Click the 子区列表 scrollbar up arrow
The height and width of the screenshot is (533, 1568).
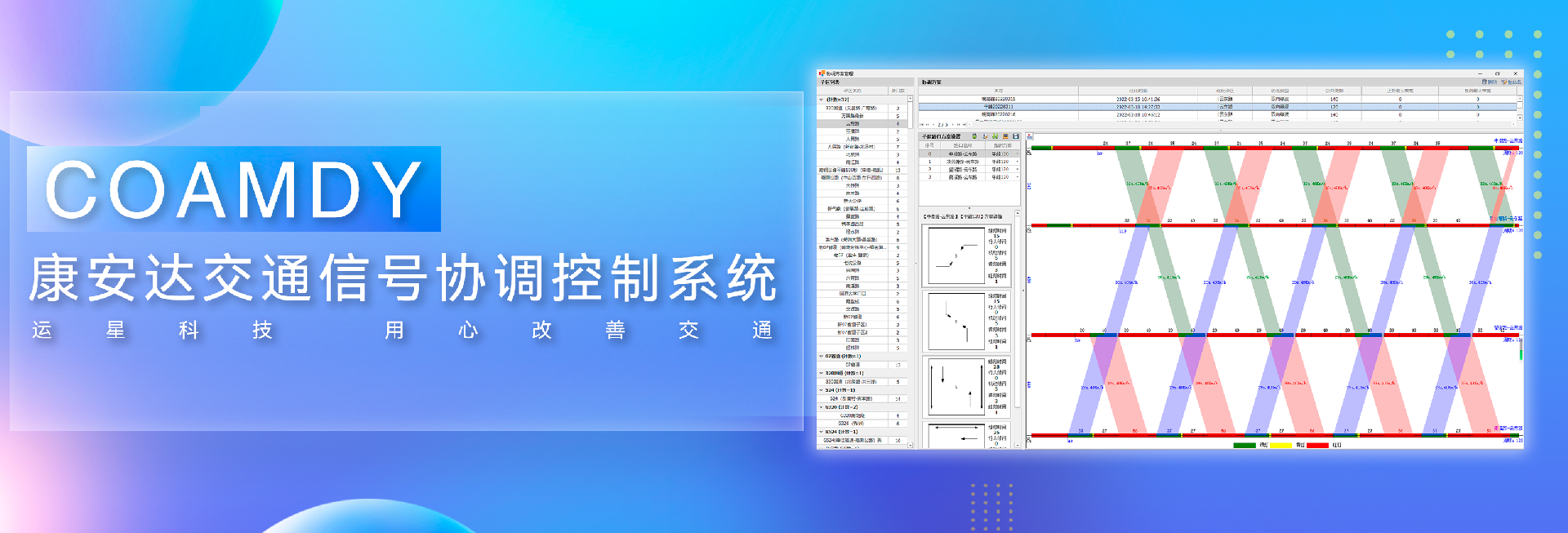[x=910, y=99]
